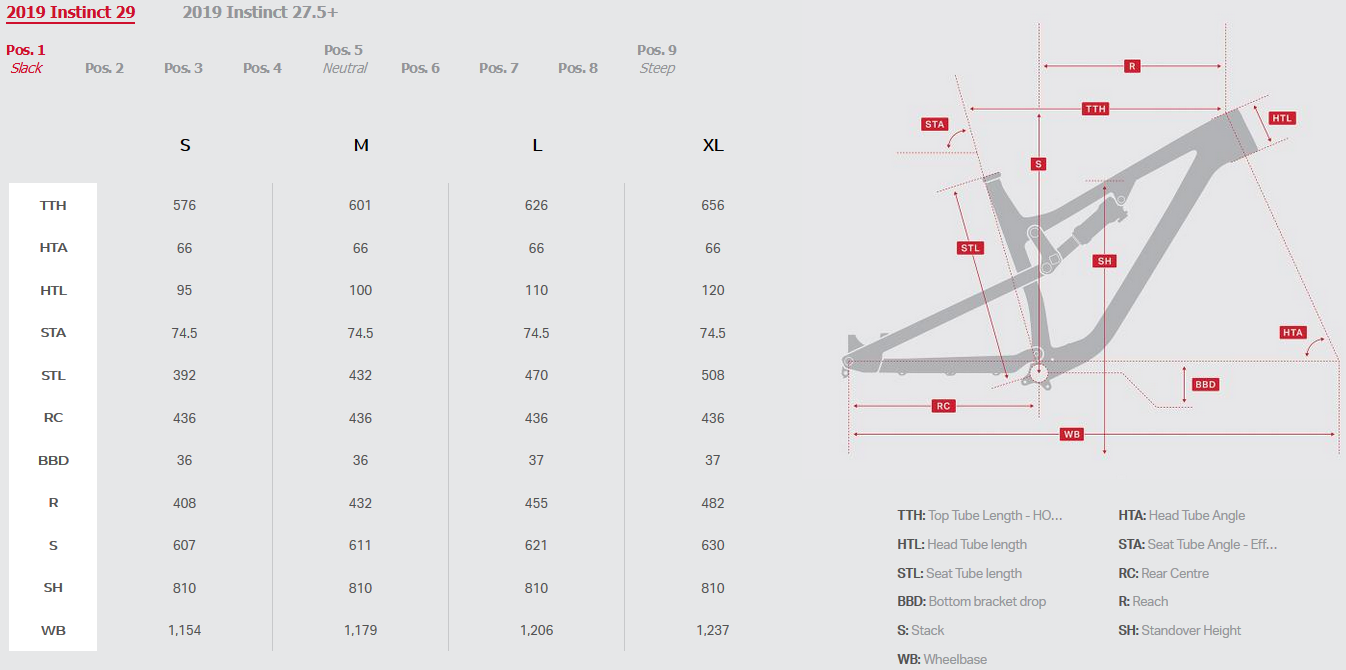Viewport: 1346px width, 670px height.
Task: Choose Pos. 1 Slack geometry position
Action: pyautogui.click(x=26, y=59)
